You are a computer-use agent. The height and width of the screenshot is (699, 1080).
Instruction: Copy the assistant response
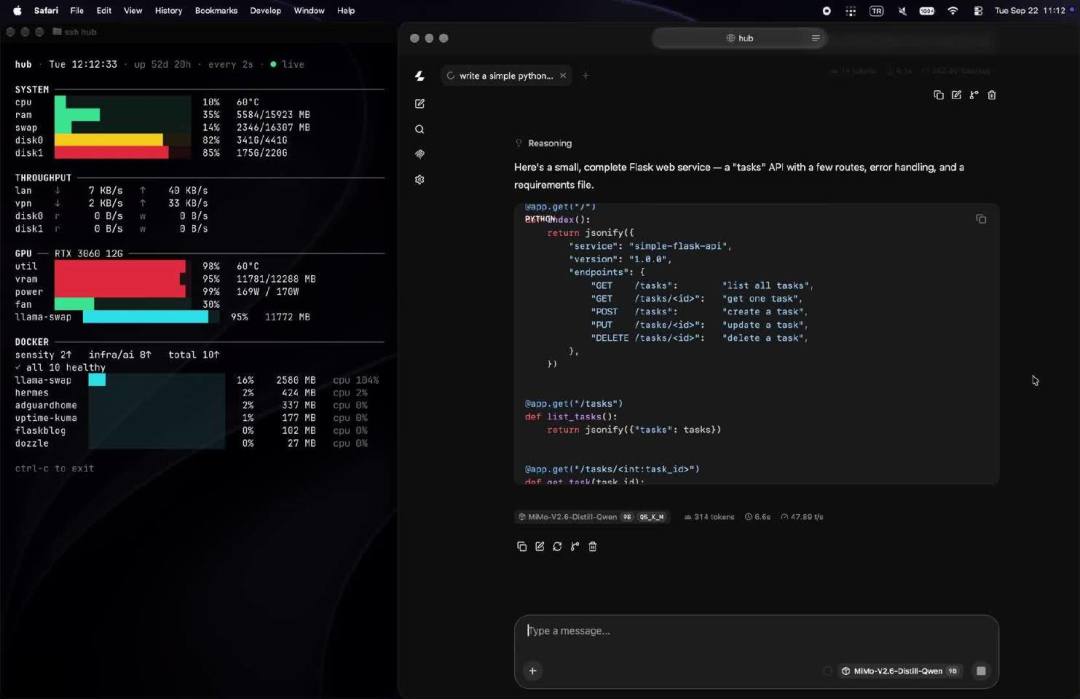[521, 546]
